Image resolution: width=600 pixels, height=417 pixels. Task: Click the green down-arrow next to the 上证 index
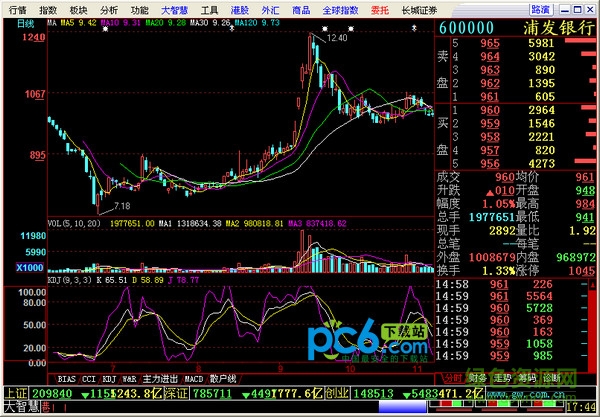[86, 395]
